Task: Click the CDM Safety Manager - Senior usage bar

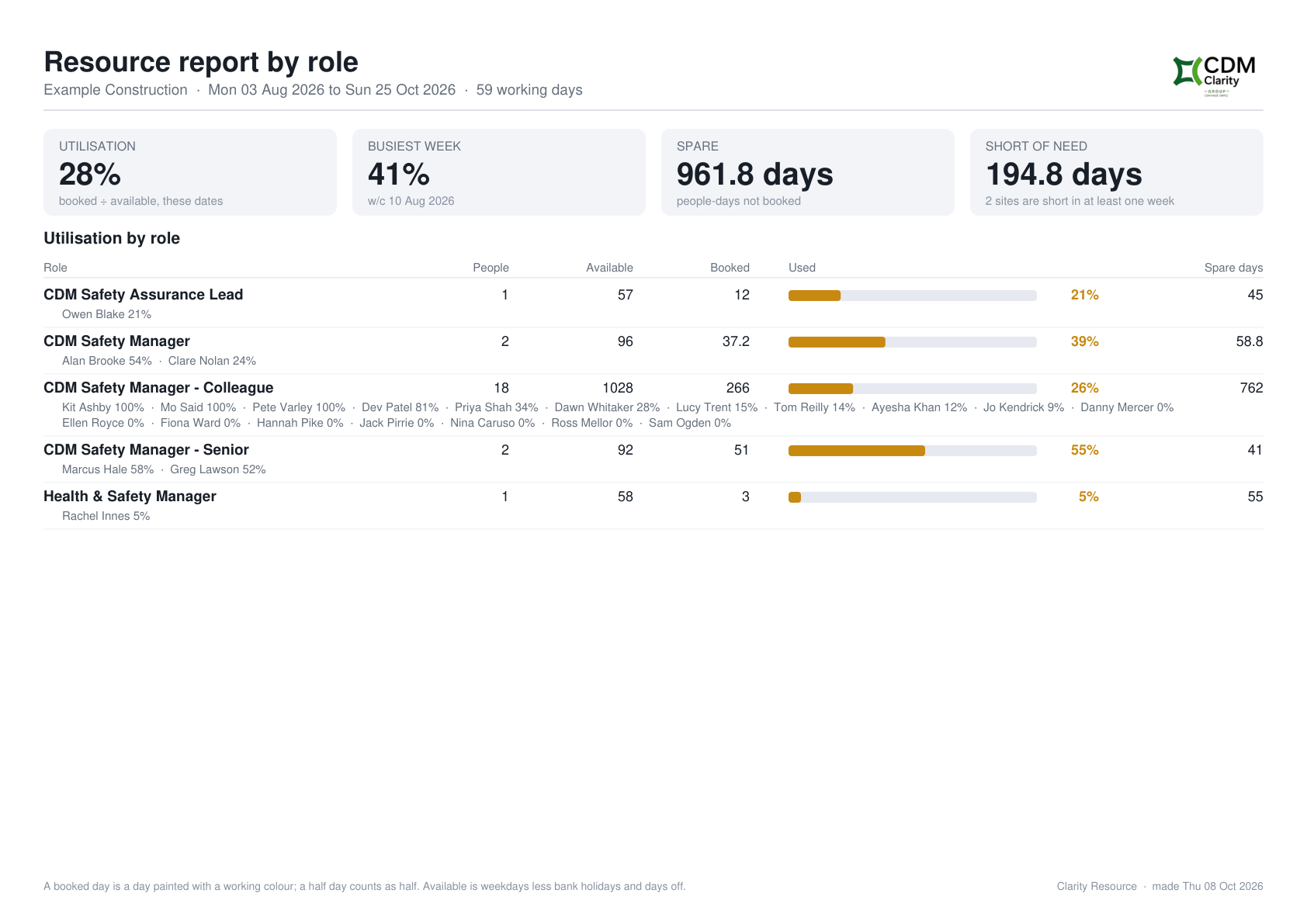Action: tap(913, 451)
